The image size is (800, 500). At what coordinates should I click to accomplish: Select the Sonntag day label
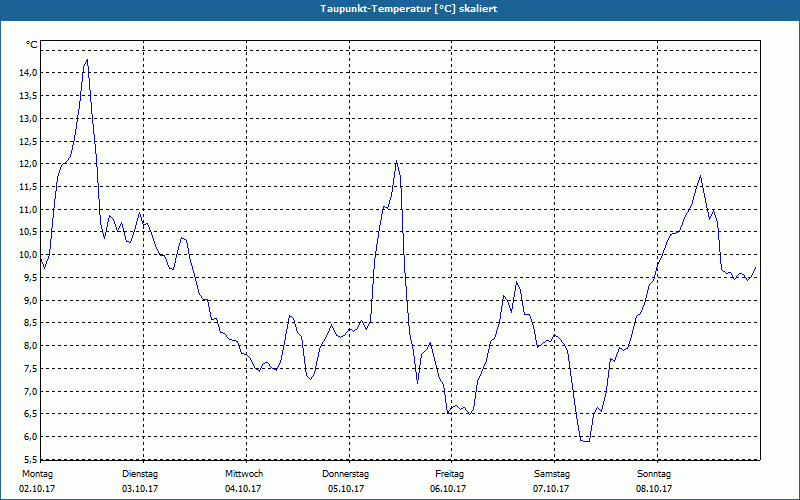[x=654, y=474]
